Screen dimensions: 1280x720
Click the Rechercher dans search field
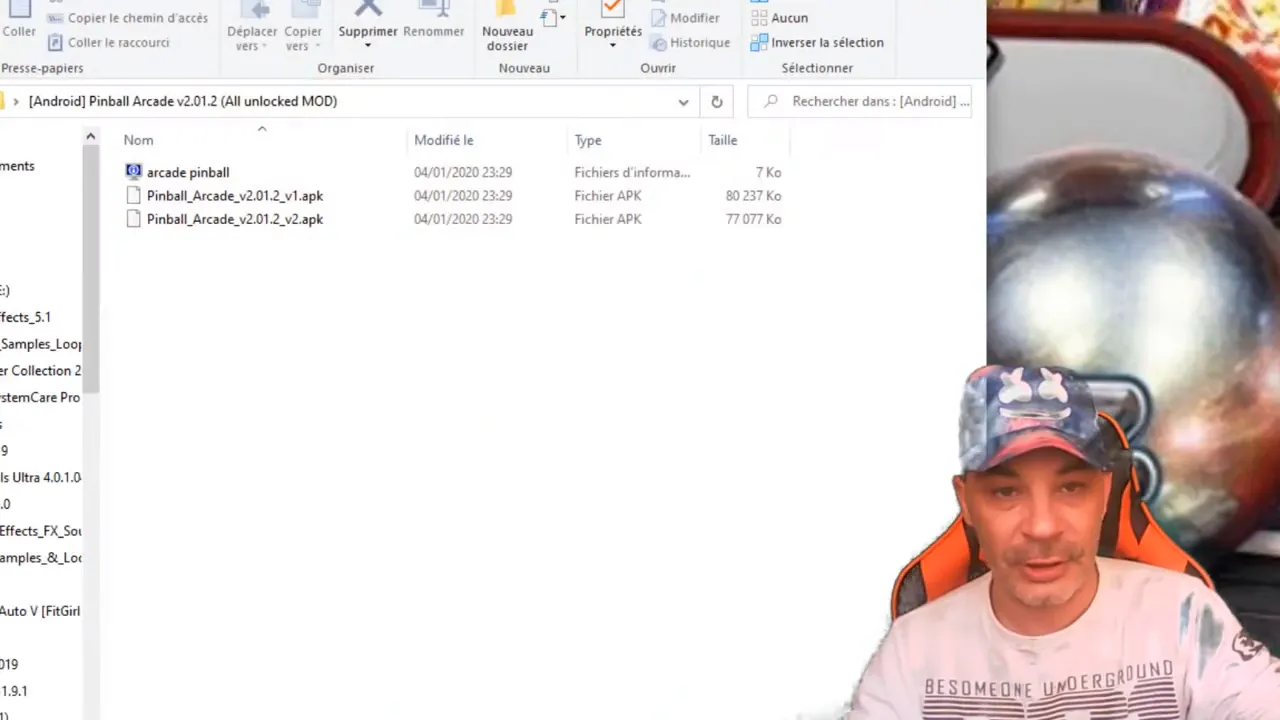(x=870, y=101)
